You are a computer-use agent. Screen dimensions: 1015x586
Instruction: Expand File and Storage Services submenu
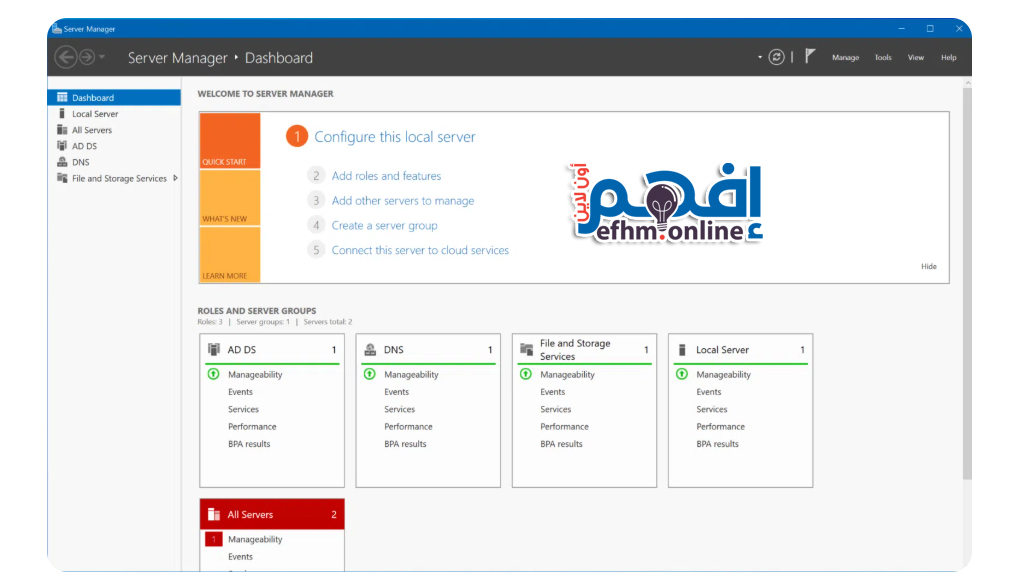pyautogui.click(x=176, y=178)
